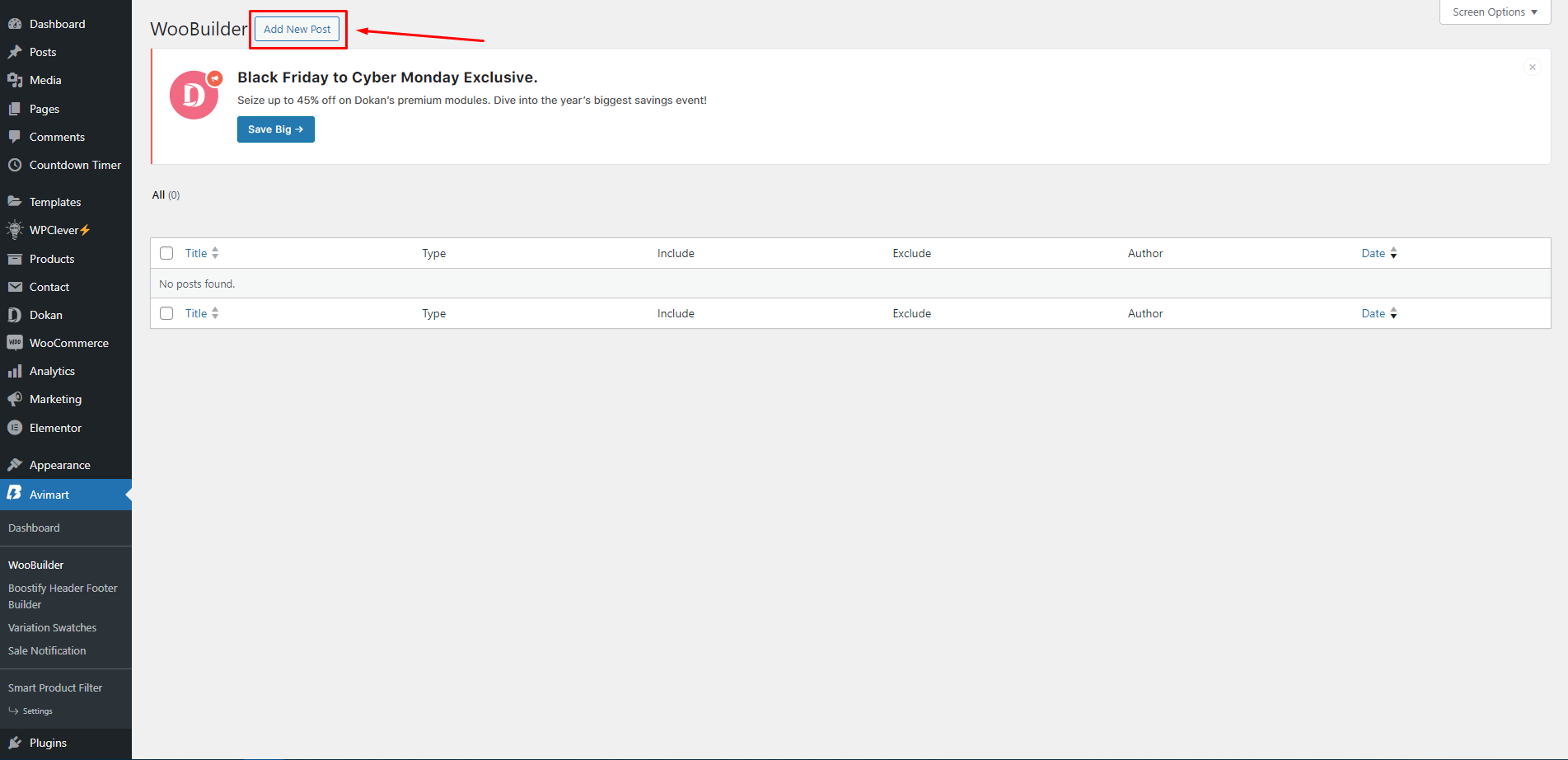
Task: Click the Elementor E icon
Action: 15,428
